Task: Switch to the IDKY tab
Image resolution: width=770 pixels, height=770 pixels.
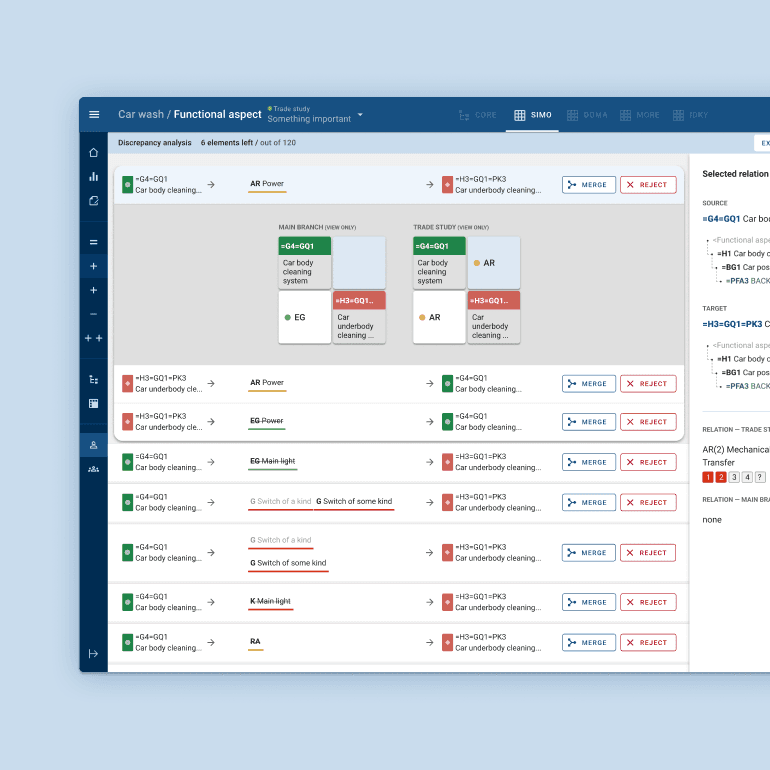Action: [x=690, y=115]
